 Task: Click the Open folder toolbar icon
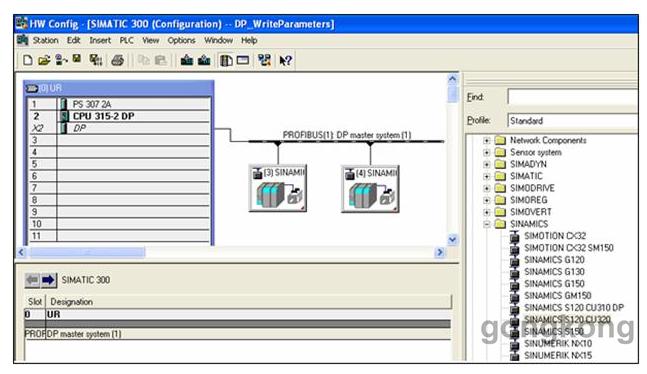pos(44,61)
